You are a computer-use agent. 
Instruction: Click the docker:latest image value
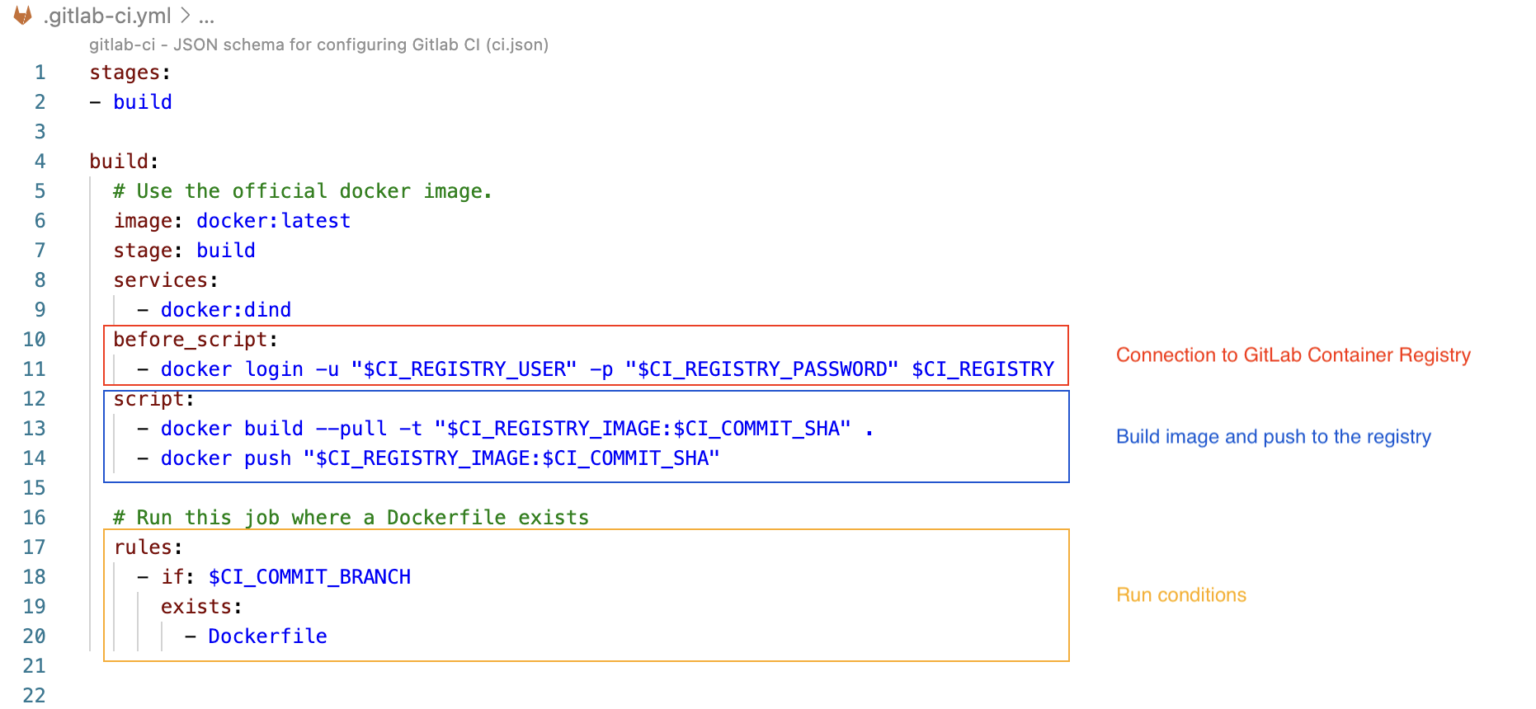pyautogui.click(x=273, y=220)
